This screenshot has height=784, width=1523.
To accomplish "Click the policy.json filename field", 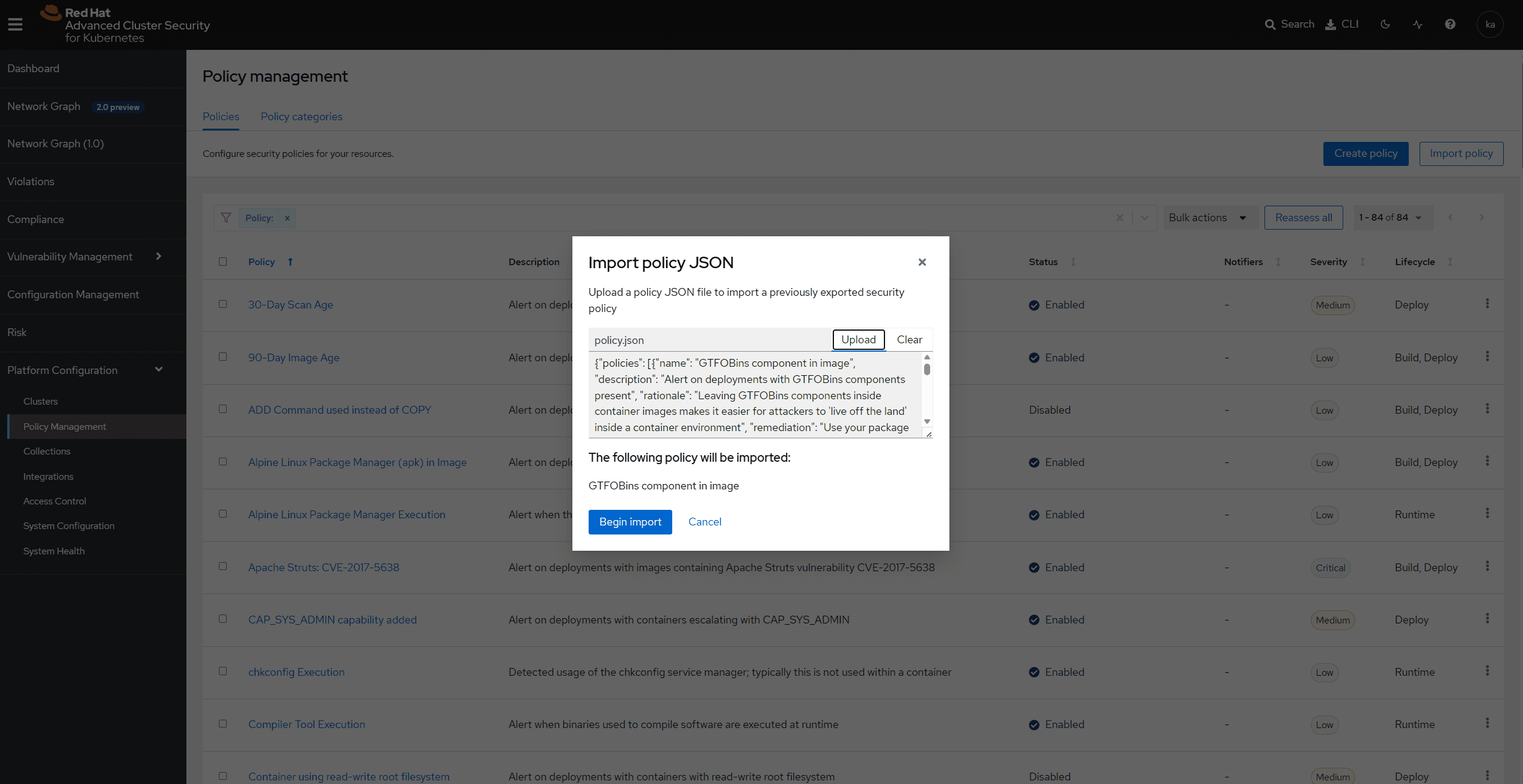I will coord(710,340).
